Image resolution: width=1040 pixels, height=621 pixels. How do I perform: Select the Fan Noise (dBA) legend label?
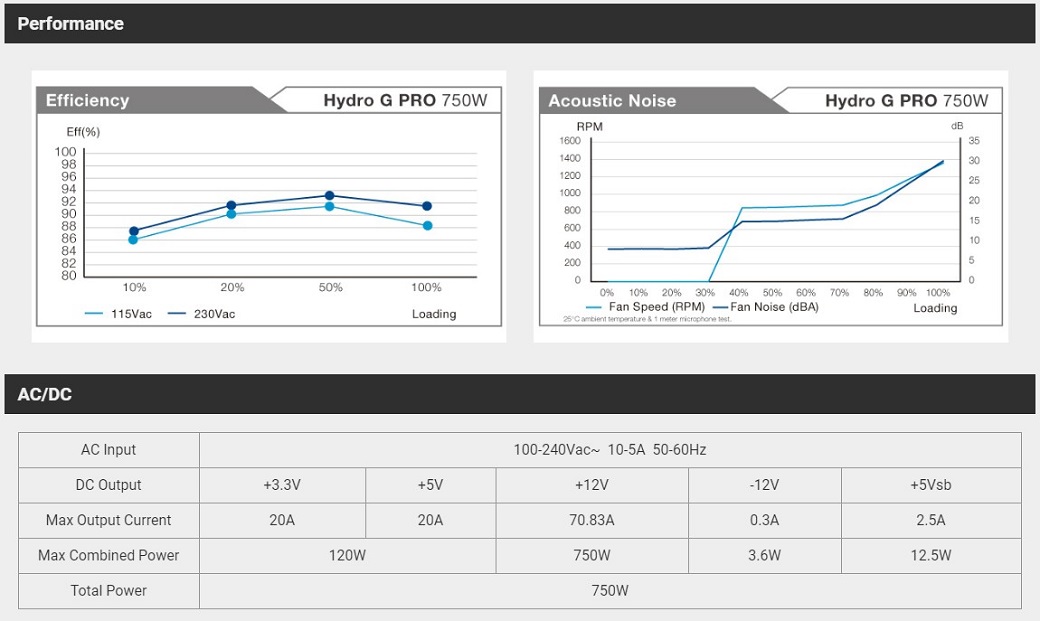(x=774, y=307)
